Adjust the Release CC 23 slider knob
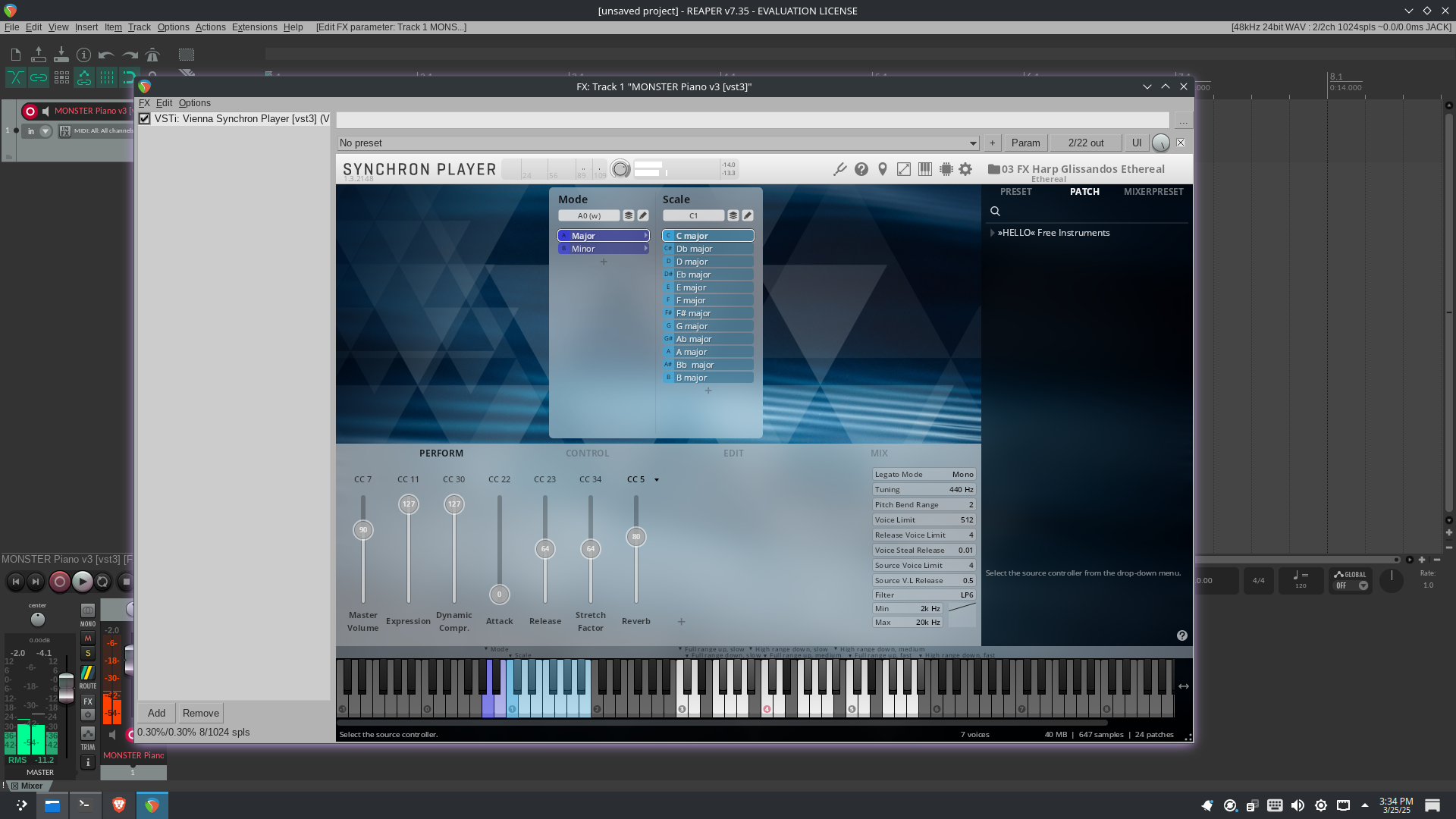This screenshot has height=819, width=1456. pyautogui.click(x=545, y=549)
